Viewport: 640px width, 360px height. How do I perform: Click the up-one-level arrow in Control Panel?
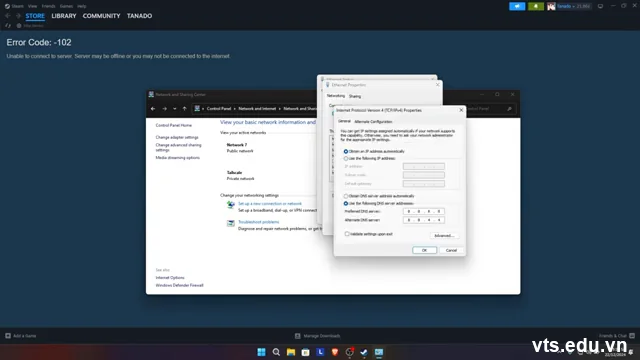point(184,109)
